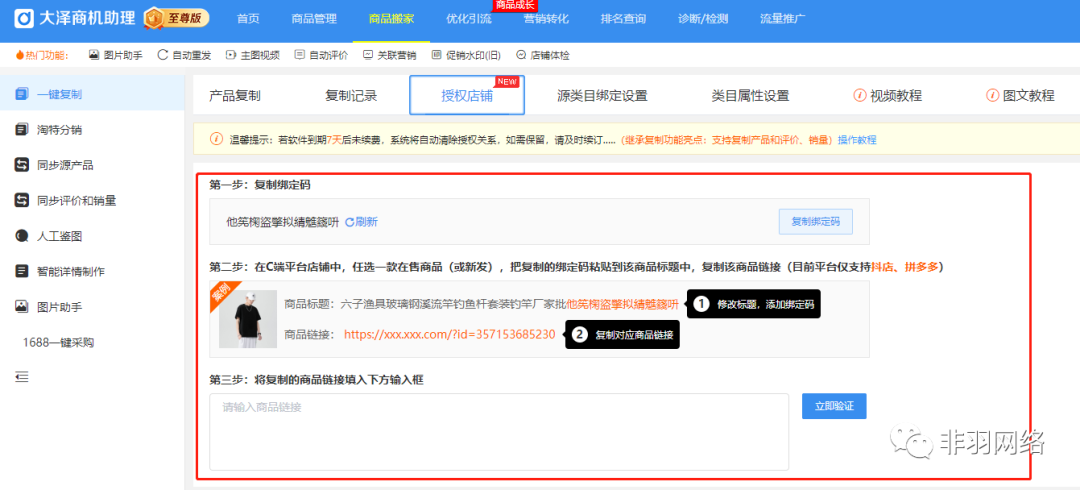The image size is (1080, 490).
Task: Click the 自动重发 refresh icon
Action: (x=163, y=55)
